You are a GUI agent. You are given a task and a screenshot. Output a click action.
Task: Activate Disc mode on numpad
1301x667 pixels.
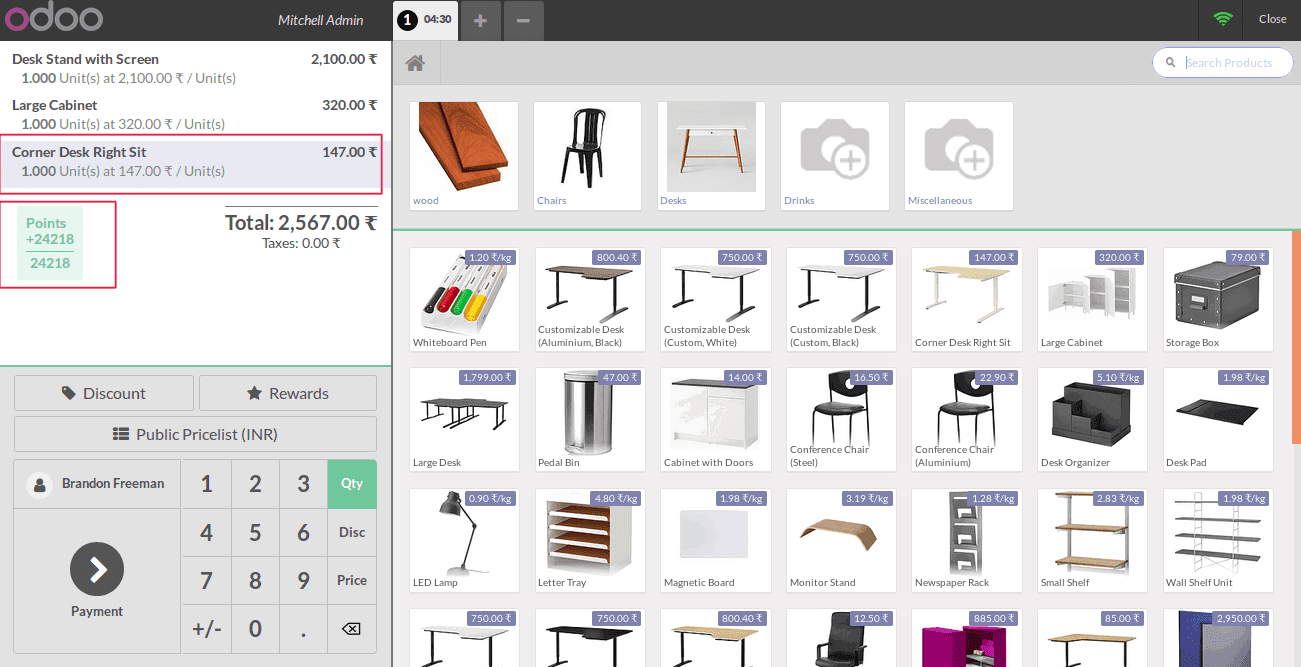point(352,532)
